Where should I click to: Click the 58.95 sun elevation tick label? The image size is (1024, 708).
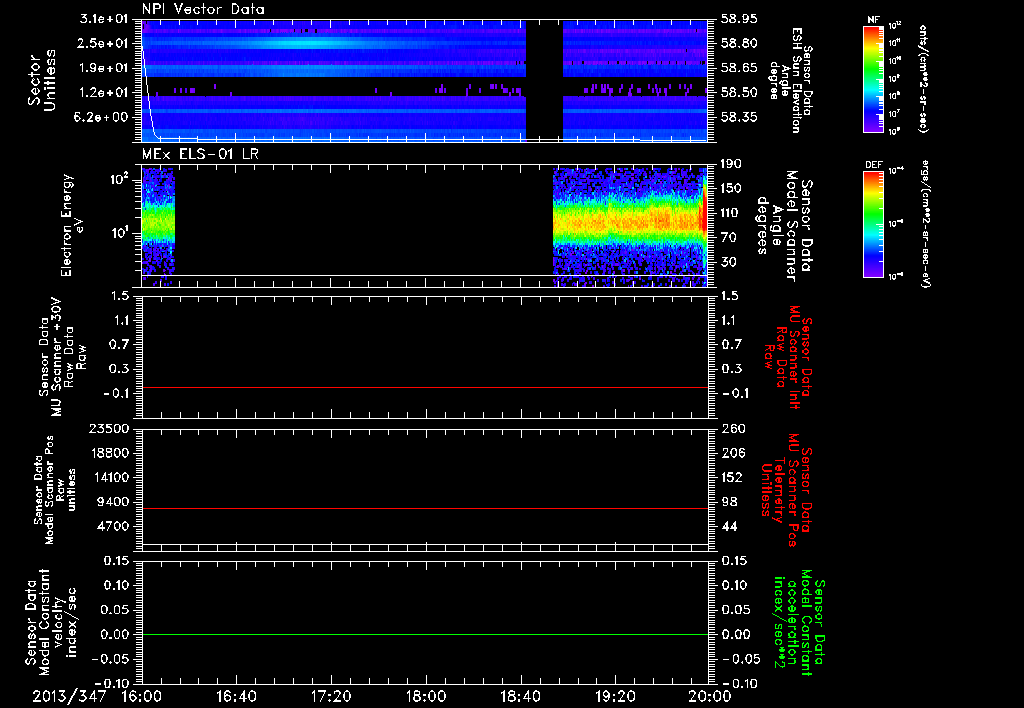[739, 19]
